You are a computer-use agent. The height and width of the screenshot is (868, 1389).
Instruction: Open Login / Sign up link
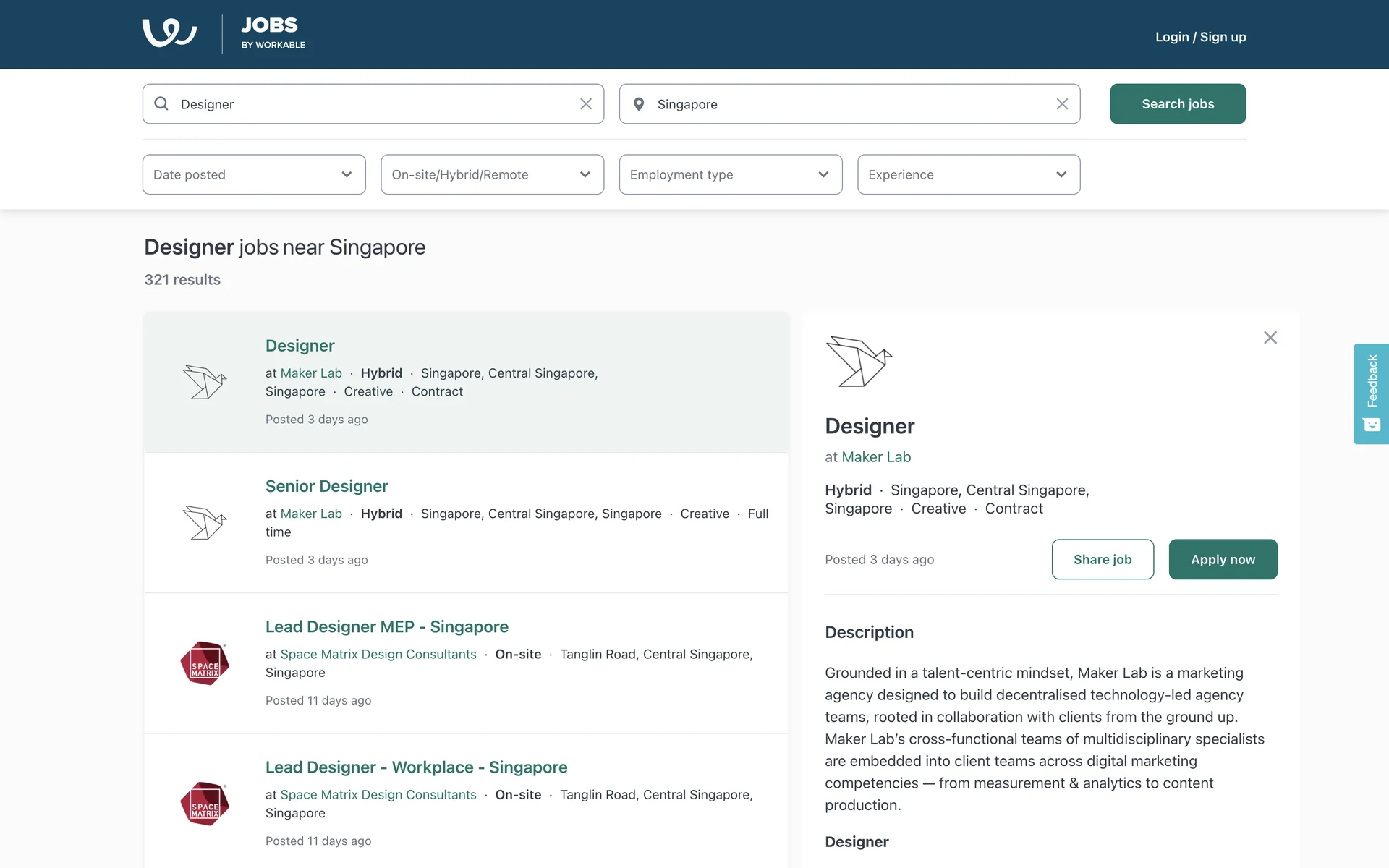(1200, 37)
